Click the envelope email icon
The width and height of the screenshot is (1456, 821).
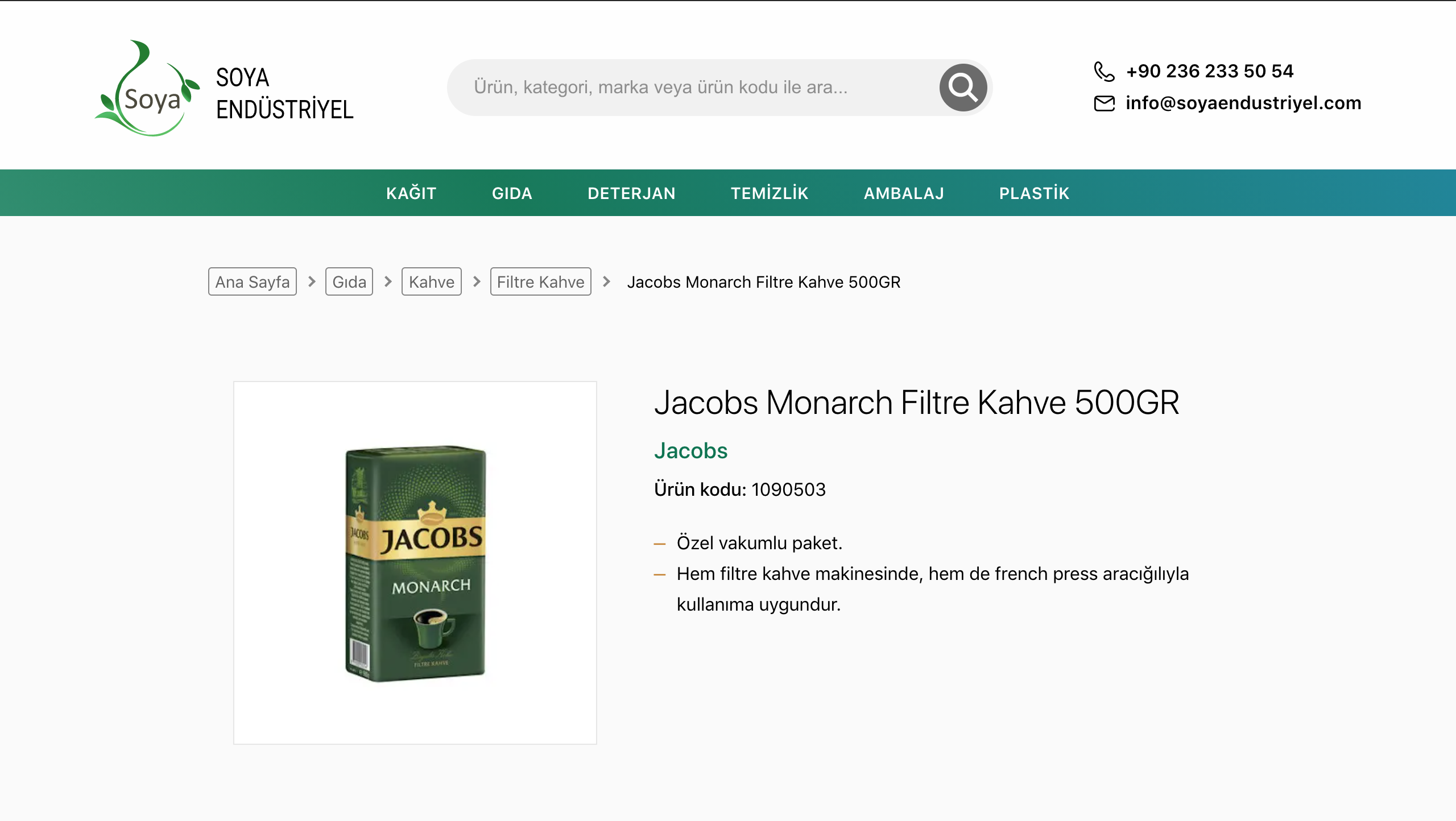1103,103
